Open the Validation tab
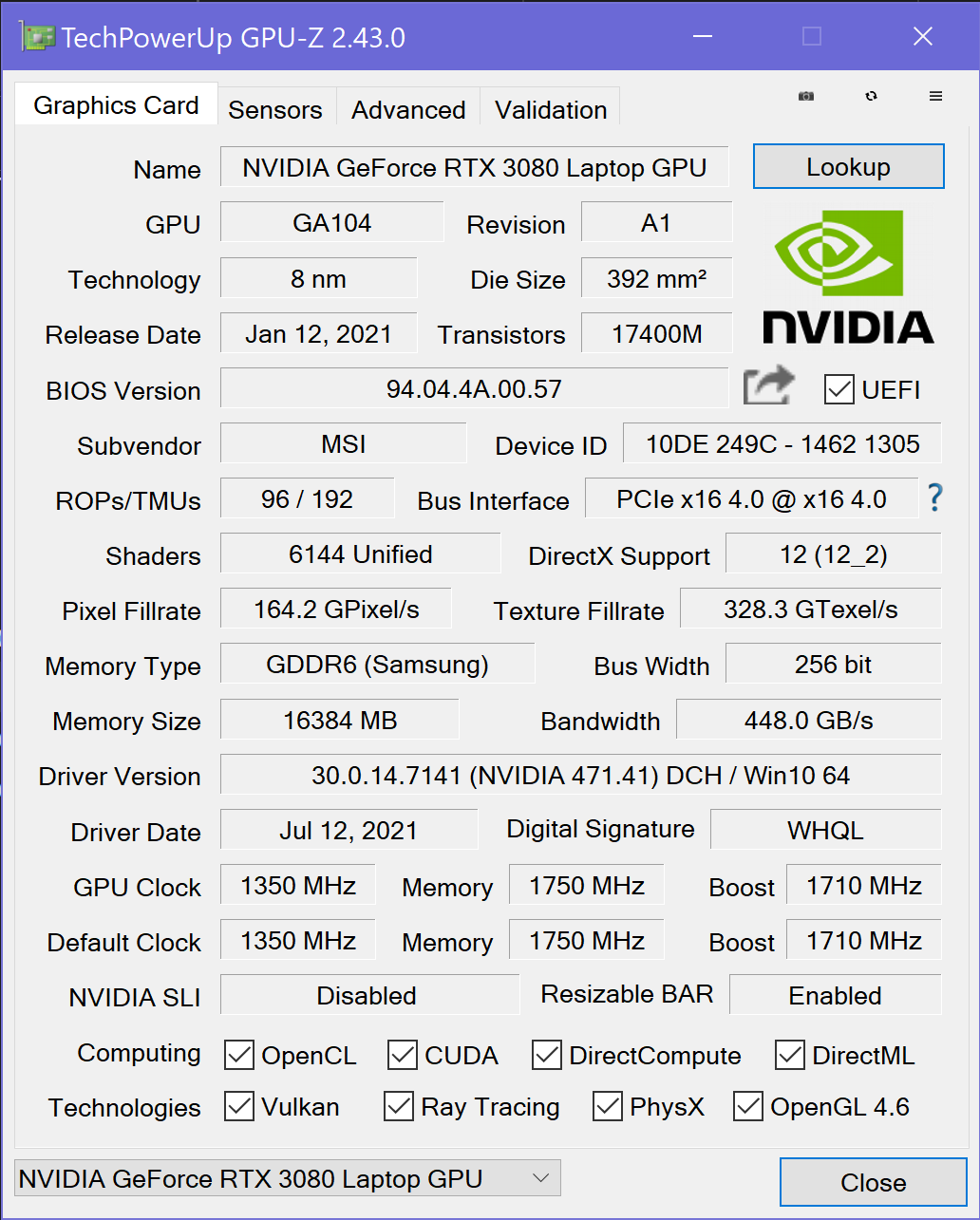The width and height of the screenshot is (980, 1220). [x=551, y=110]
